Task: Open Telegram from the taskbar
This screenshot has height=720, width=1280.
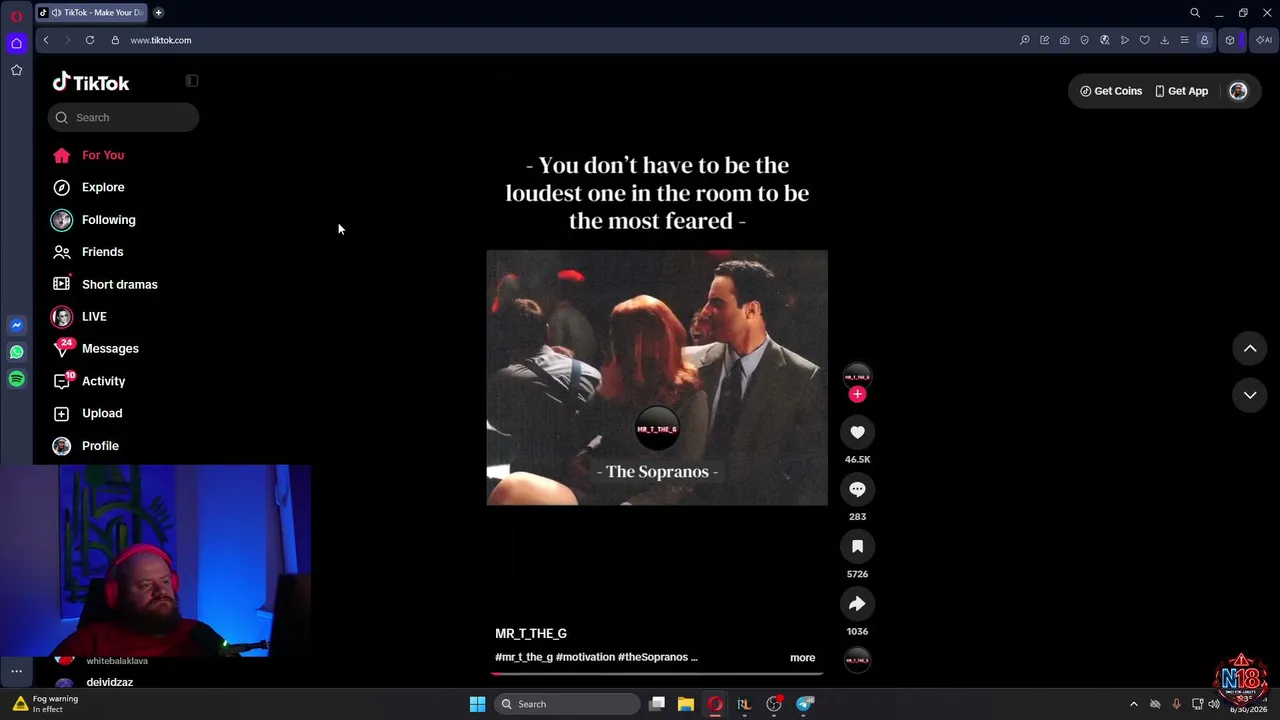Action: 805,704
